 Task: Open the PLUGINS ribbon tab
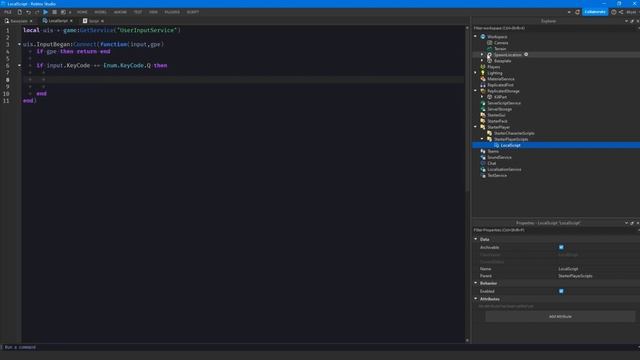[x=172, y=12]
